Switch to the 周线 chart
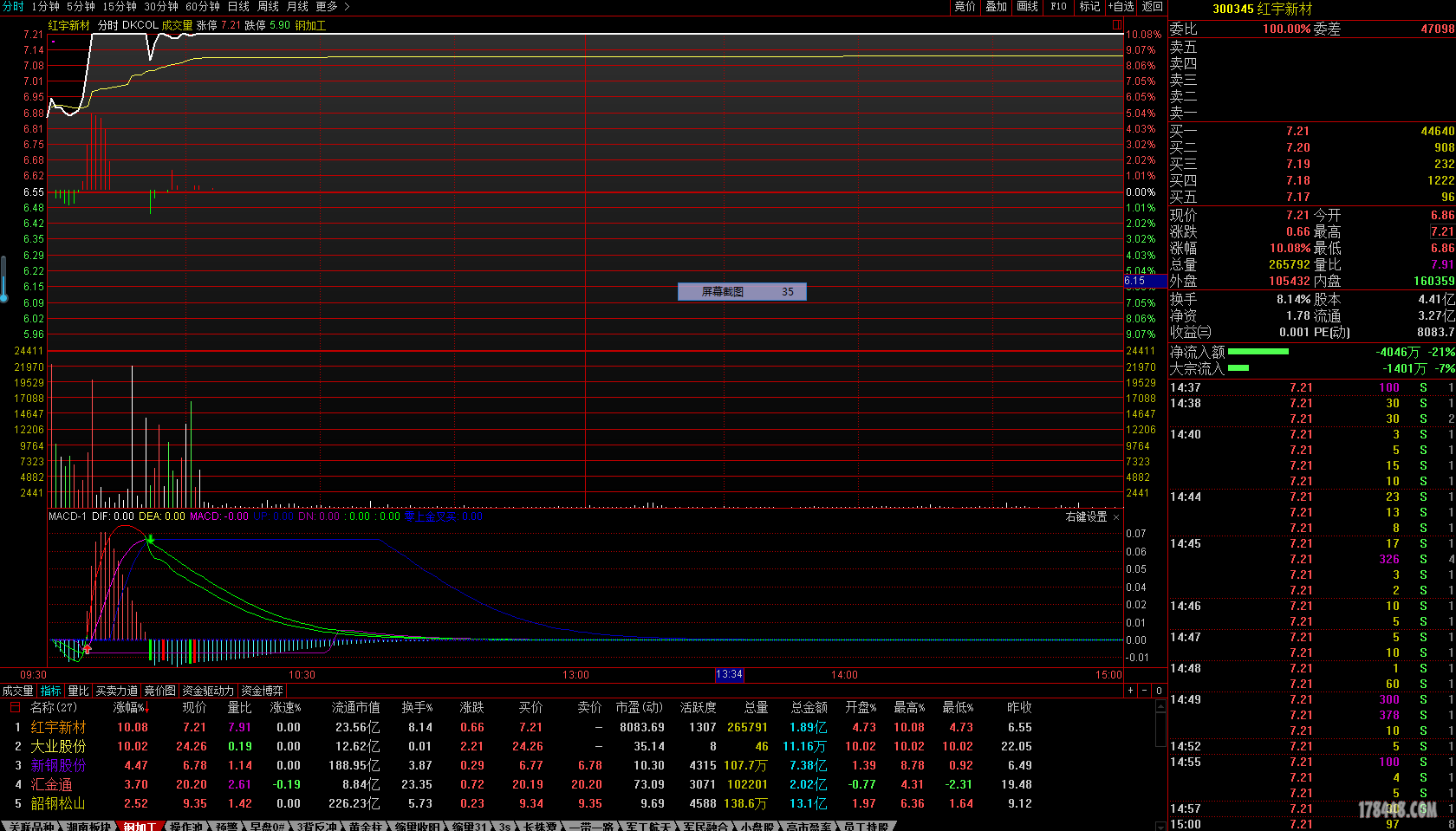Screen dimensions: 1456x831 [268, 6]
